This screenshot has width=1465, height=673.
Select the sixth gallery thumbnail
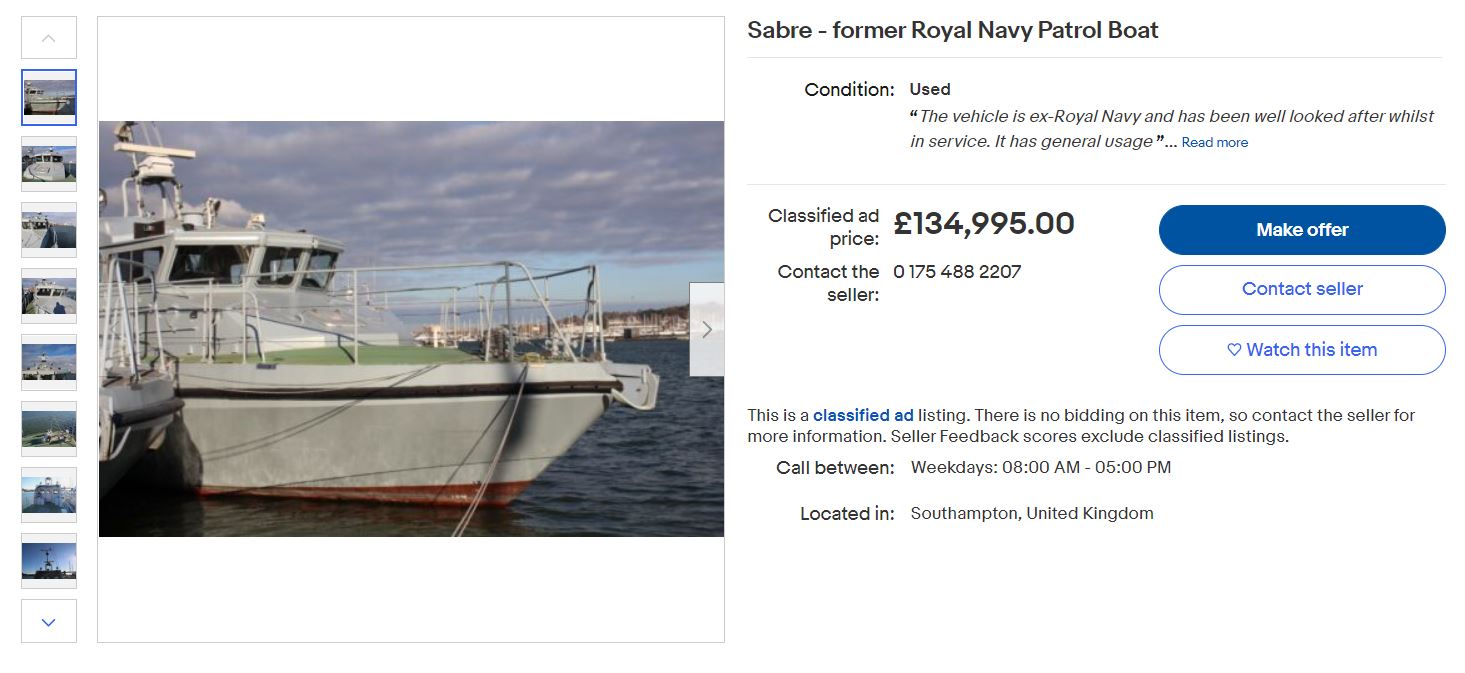coord(49,429)
